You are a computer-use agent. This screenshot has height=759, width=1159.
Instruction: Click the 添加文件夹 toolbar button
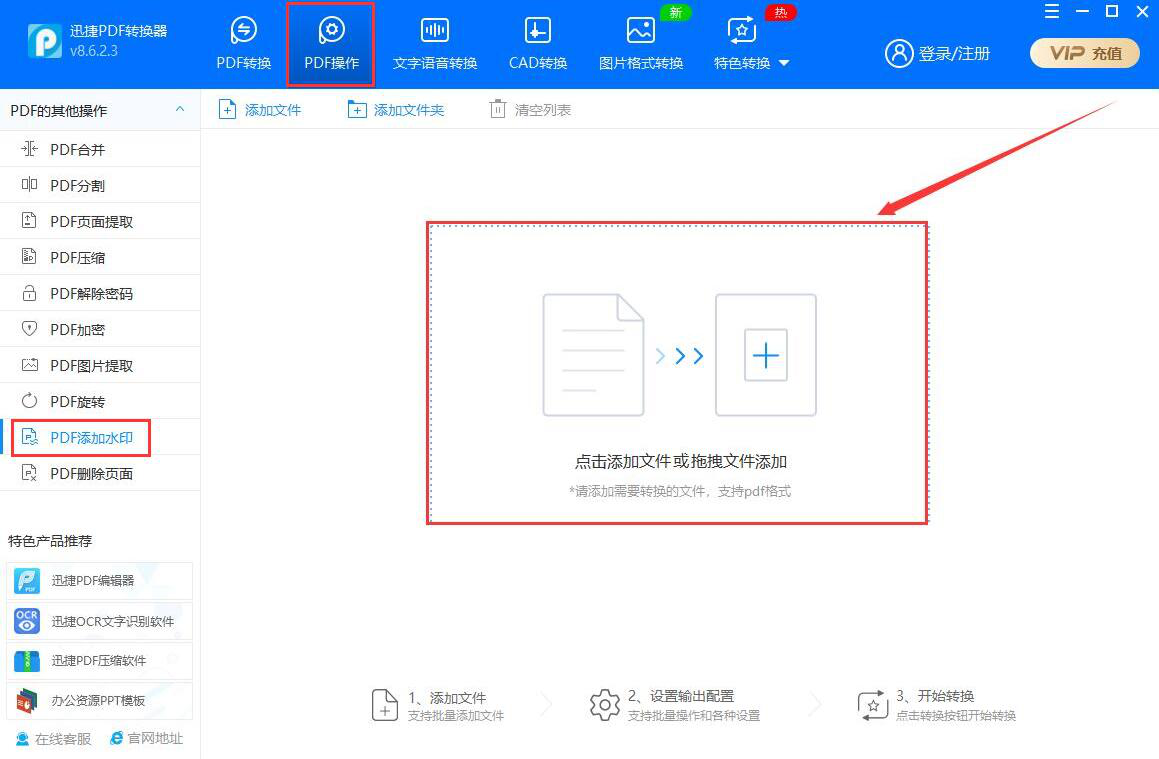pos(395,110)
